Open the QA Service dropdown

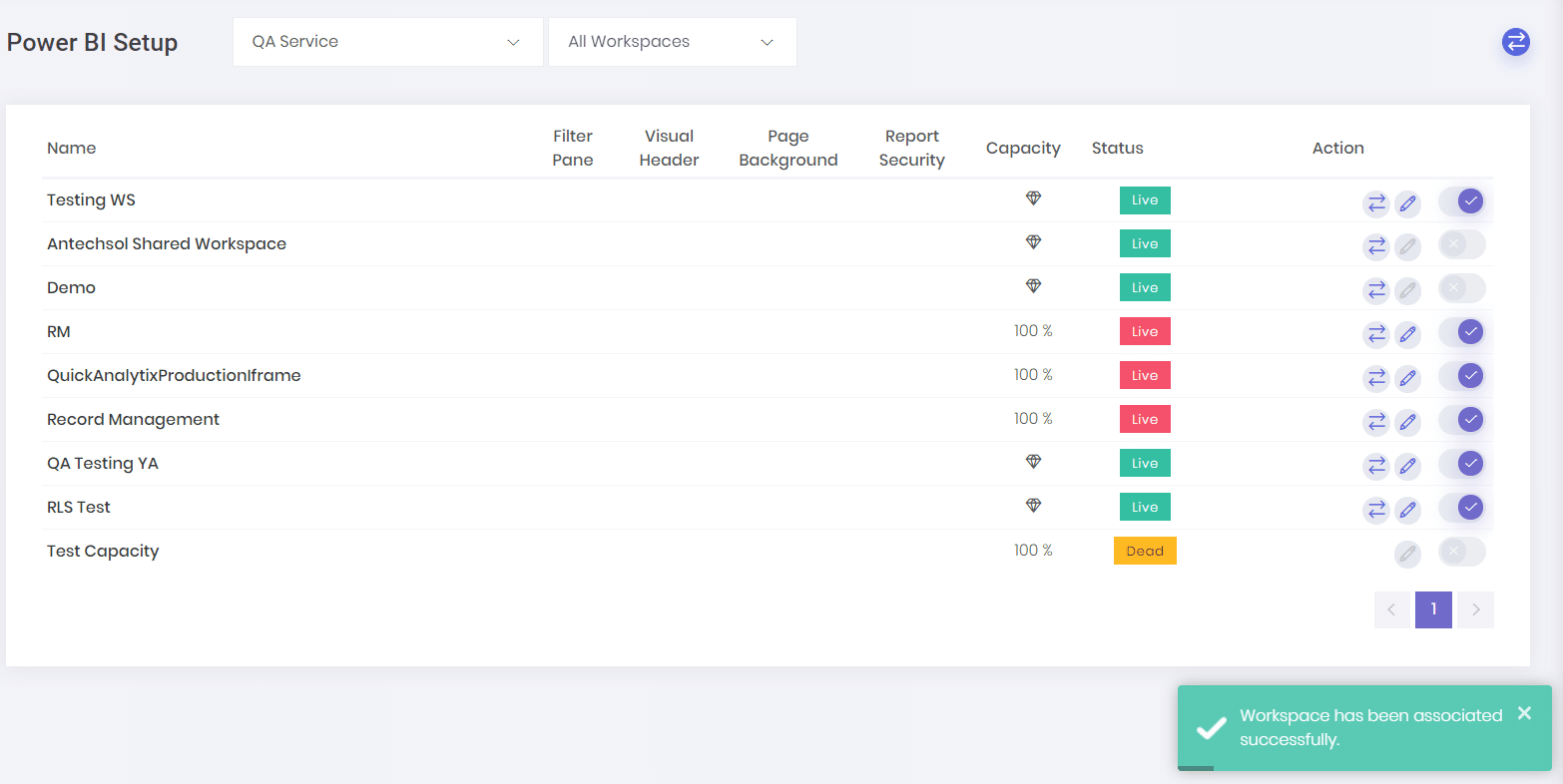(387, 42)
